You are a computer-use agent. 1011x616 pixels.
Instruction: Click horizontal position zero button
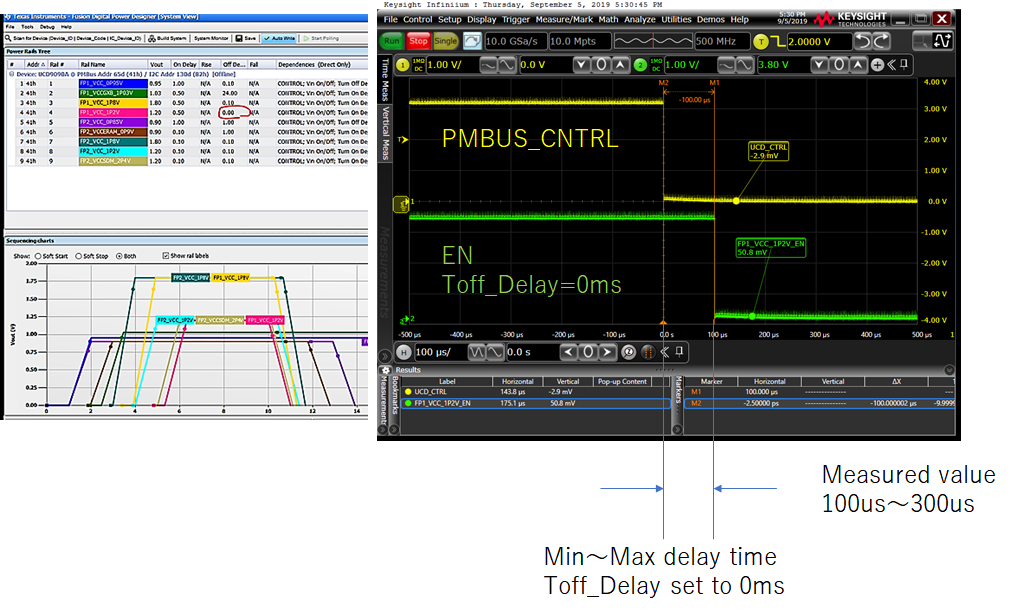(x=588, y=352)
